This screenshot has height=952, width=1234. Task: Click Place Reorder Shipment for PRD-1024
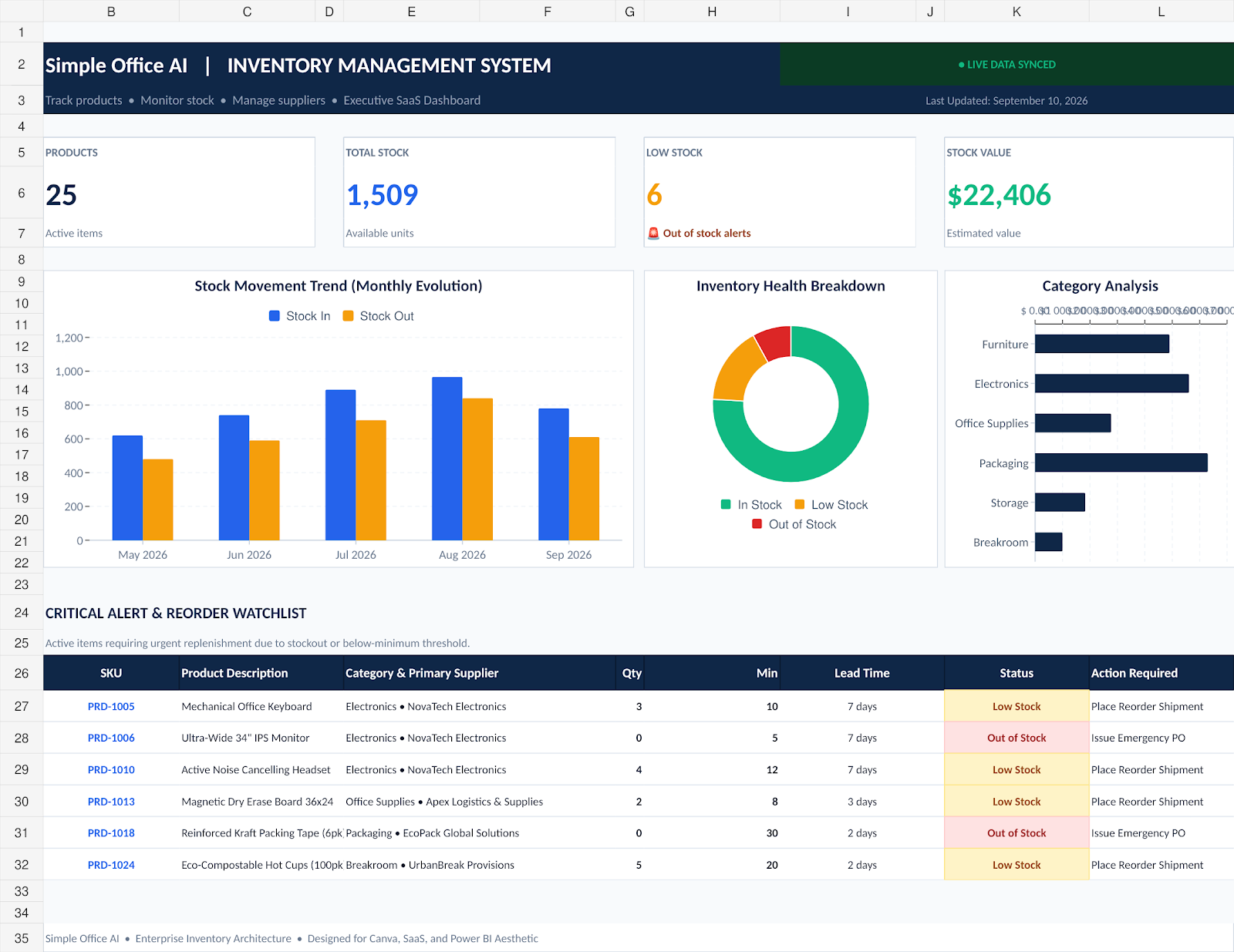[x=1147, y=865]
